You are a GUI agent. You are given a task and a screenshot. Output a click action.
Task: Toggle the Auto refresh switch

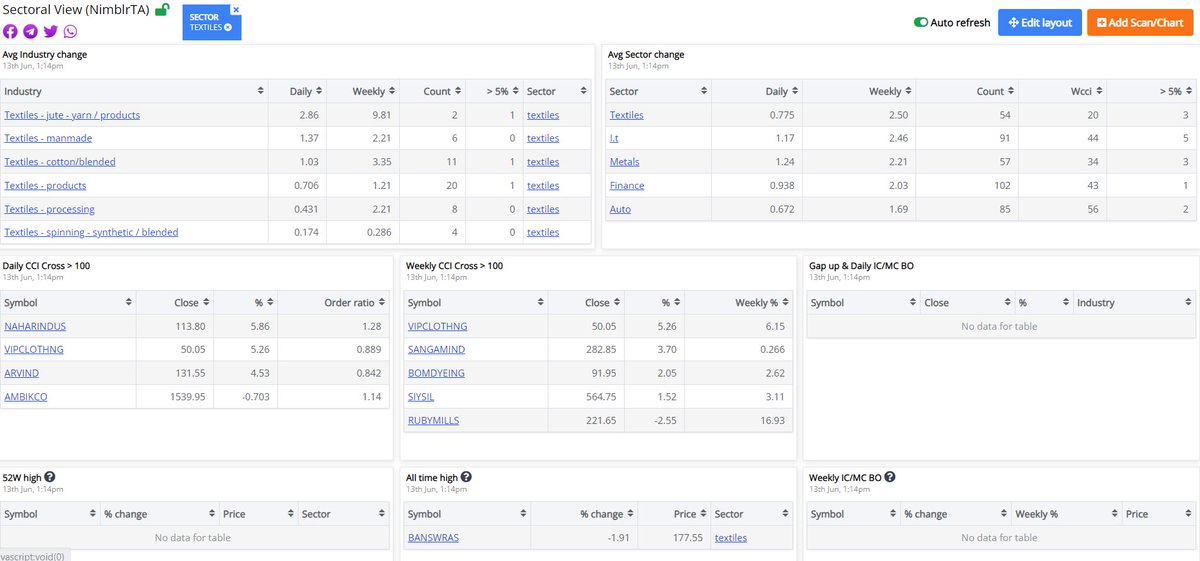(920, 23)
